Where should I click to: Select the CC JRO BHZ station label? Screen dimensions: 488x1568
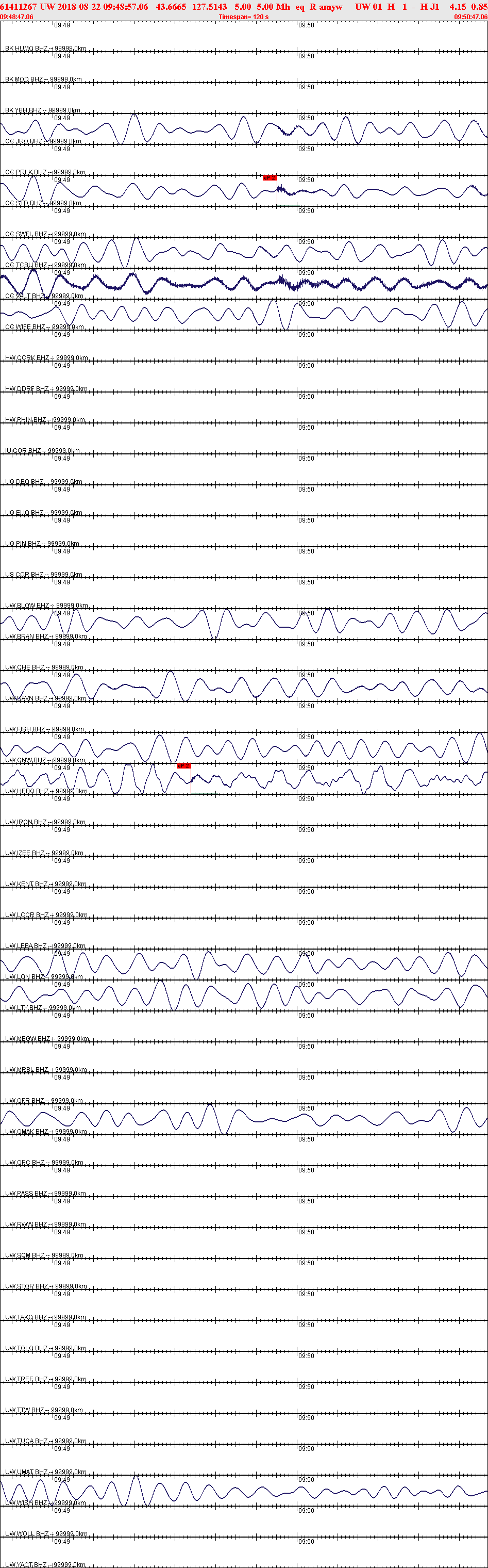[x=43, y=141]
